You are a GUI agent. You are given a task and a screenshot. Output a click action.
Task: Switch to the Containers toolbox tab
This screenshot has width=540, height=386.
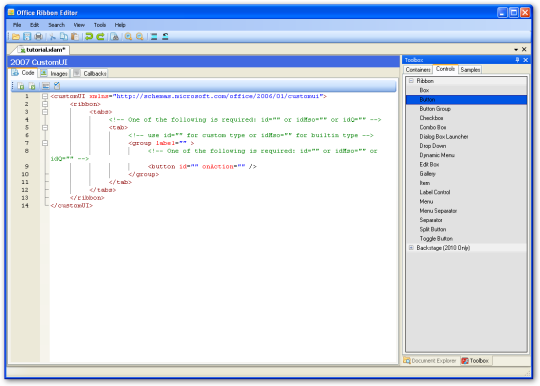click(x=418, y=70)
